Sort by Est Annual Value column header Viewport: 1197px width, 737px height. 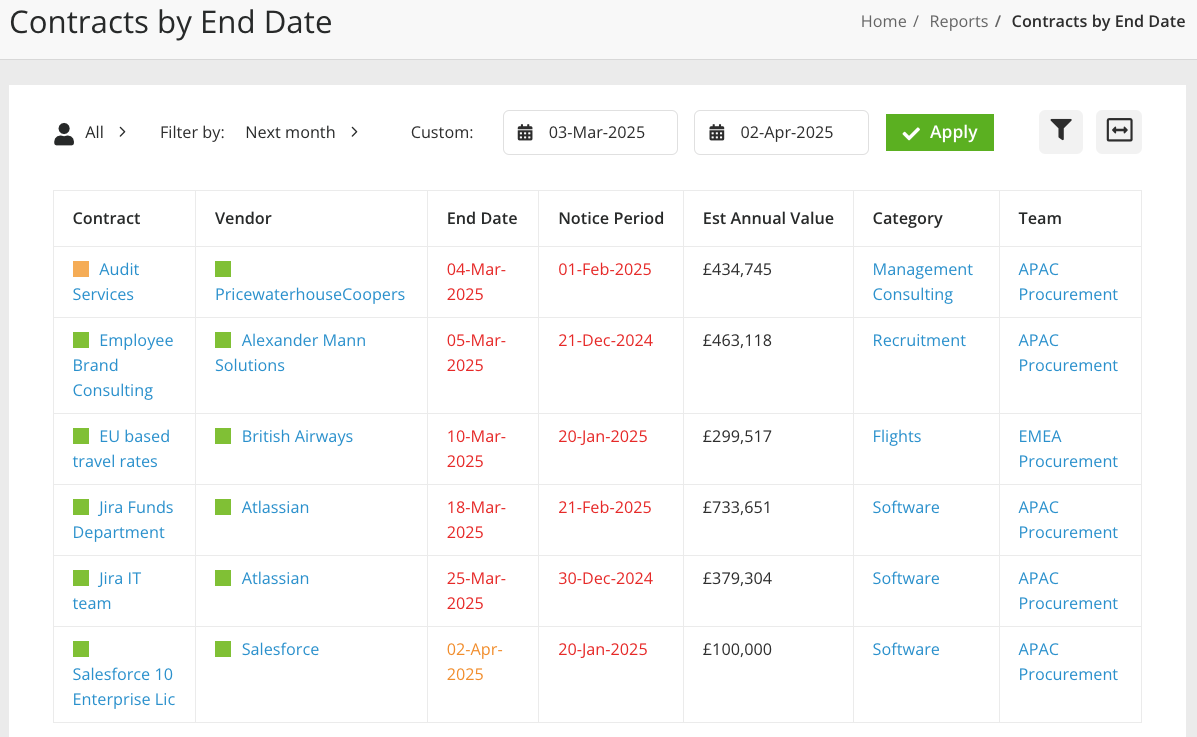coord(767,218)
